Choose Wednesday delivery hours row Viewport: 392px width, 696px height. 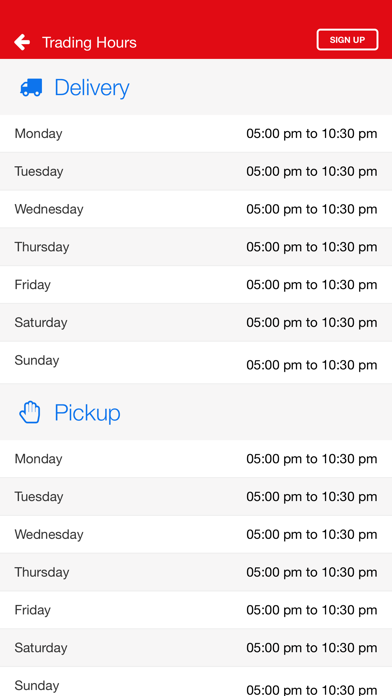point(196,209)
